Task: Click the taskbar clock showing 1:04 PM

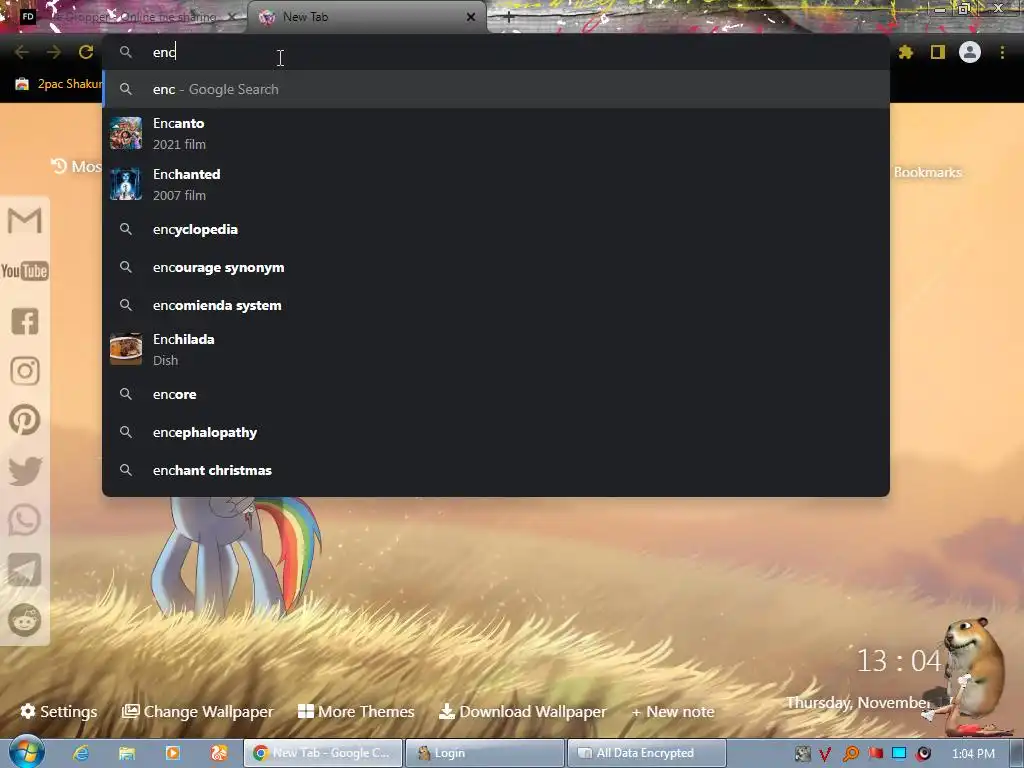Action: pos(973,754)
